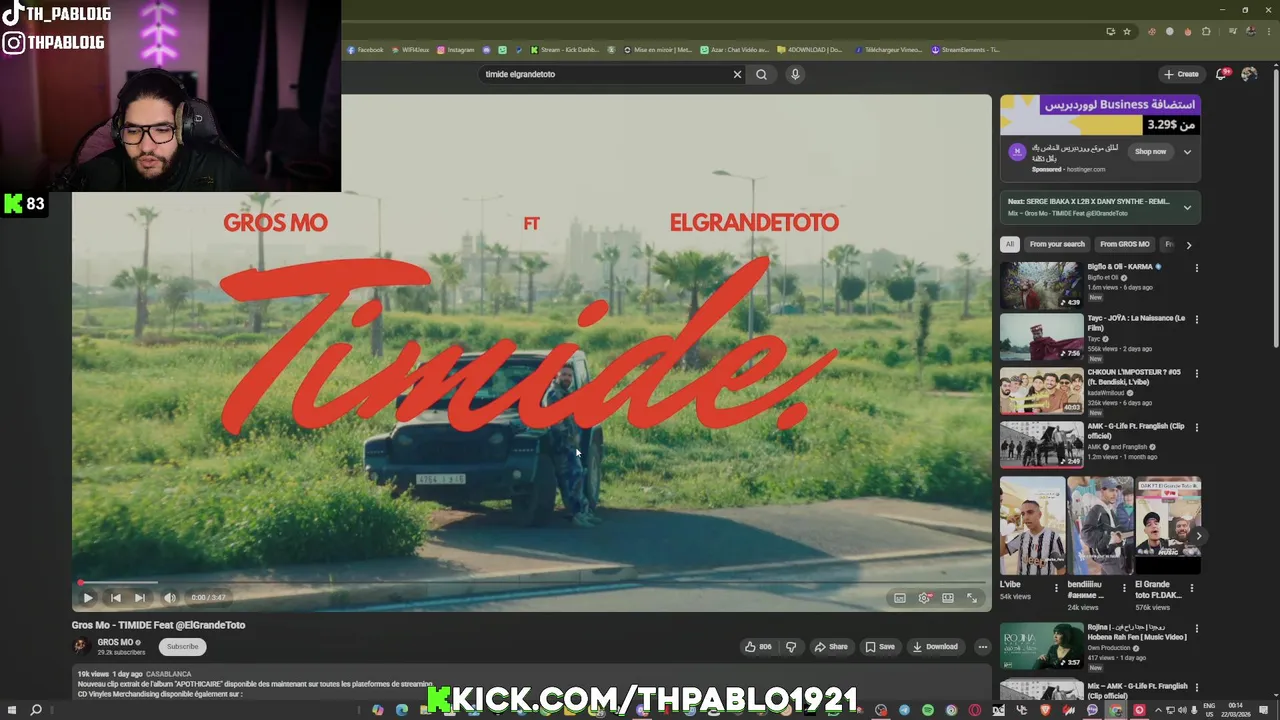Play the TIMIDE video
The height and width of the screenshot is (720, 1280).
click(x=88, y=598)
